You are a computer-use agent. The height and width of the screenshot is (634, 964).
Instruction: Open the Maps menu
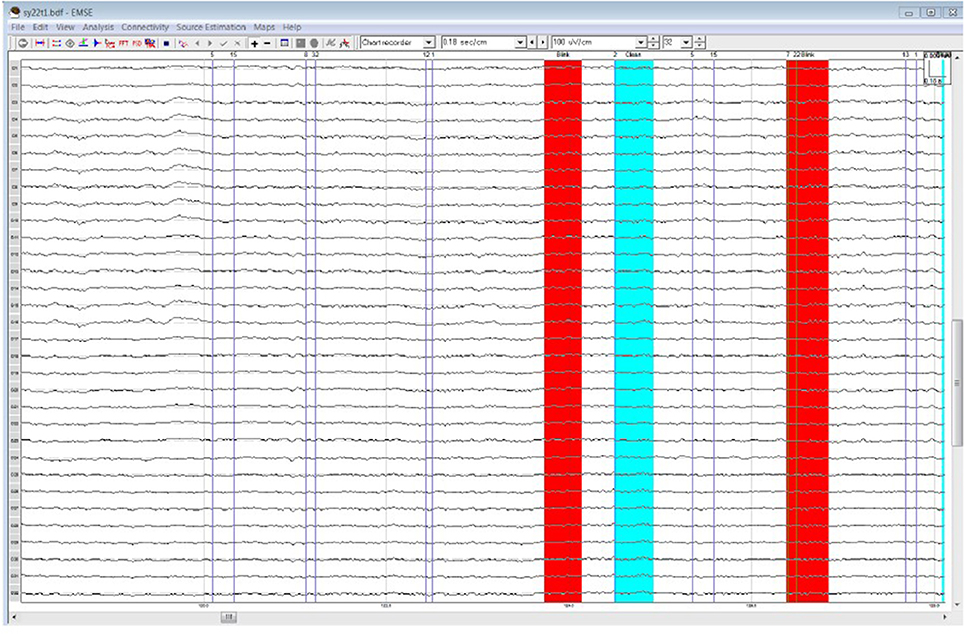pyautogui.click(x=264, y=27)
